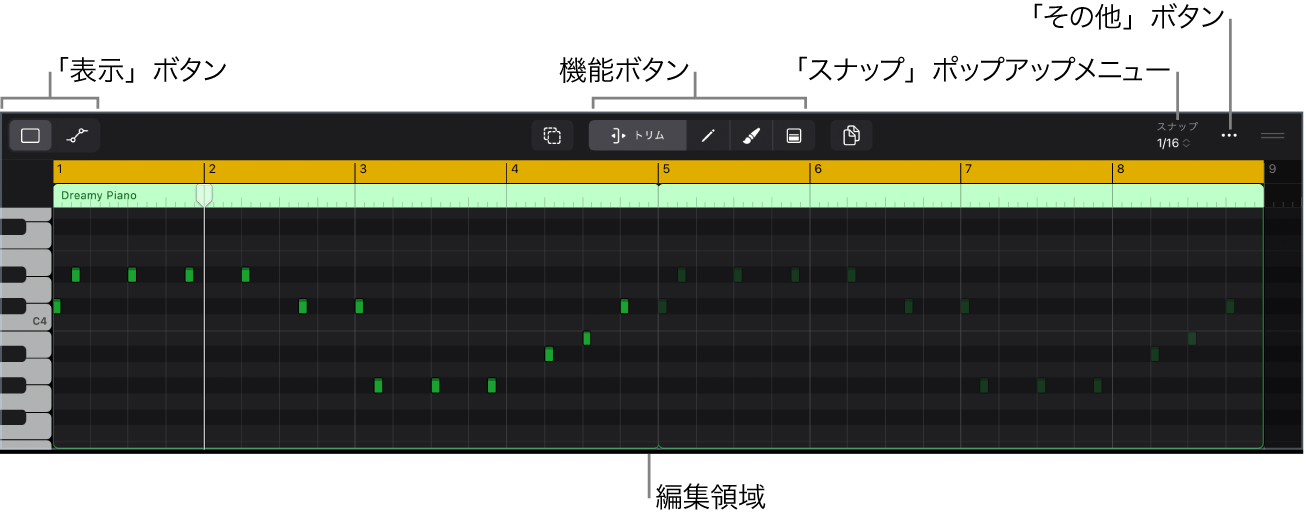Click bar 3 in the ruler
The width and height of the screenshot is (1306, 513).
tap(363, 169)
